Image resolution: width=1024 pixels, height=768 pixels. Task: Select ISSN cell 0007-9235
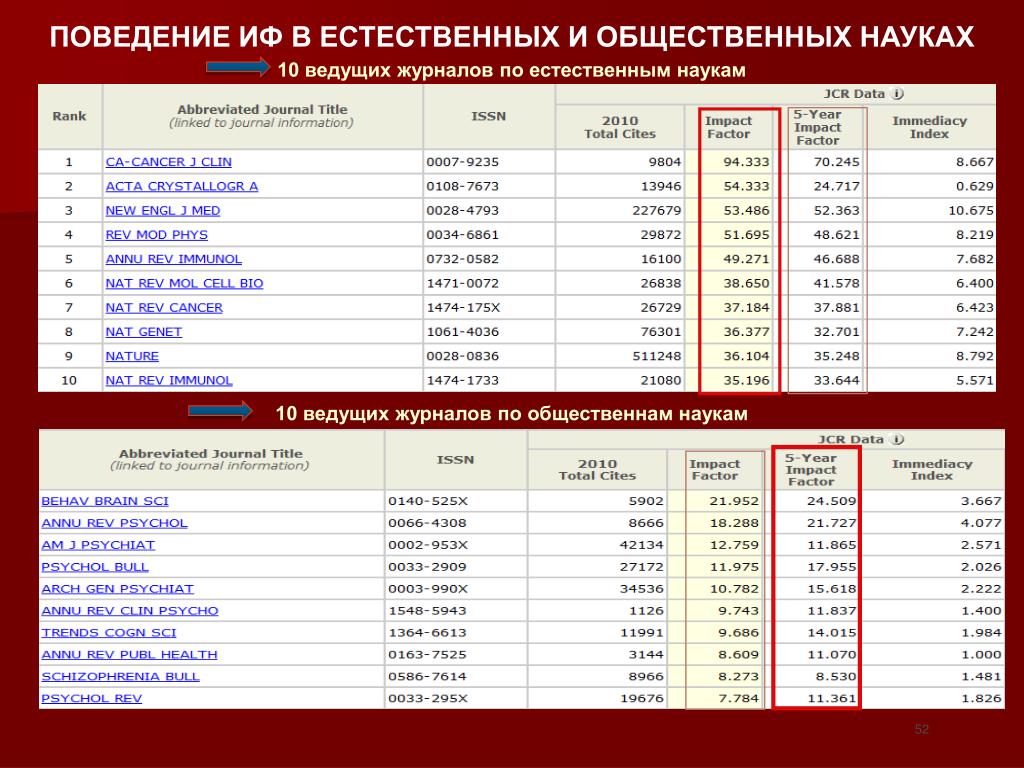click(462, 162)
